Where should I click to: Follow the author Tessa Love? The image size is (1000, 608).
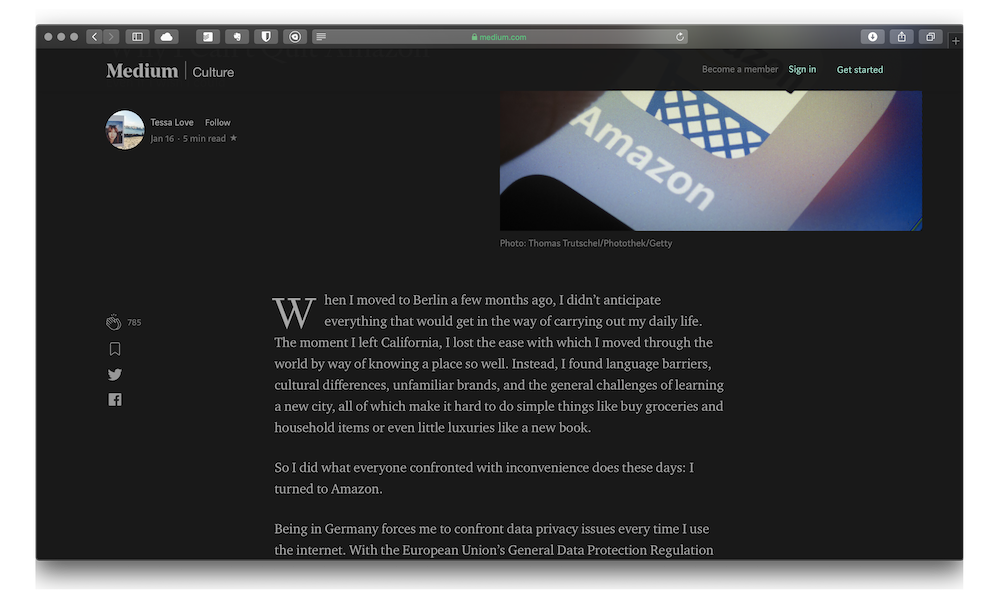[x=217, y=122]
